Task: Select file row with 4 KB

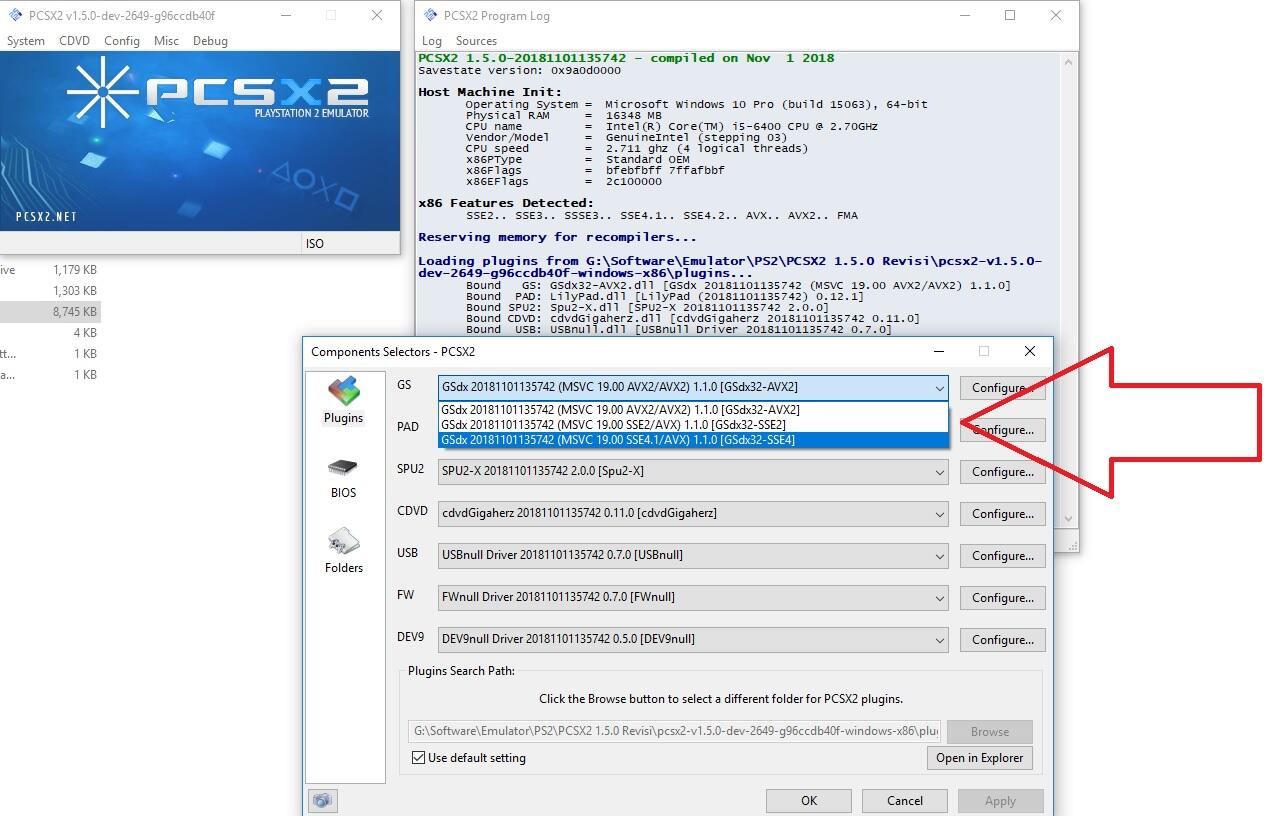Action: tap(50, 333)
